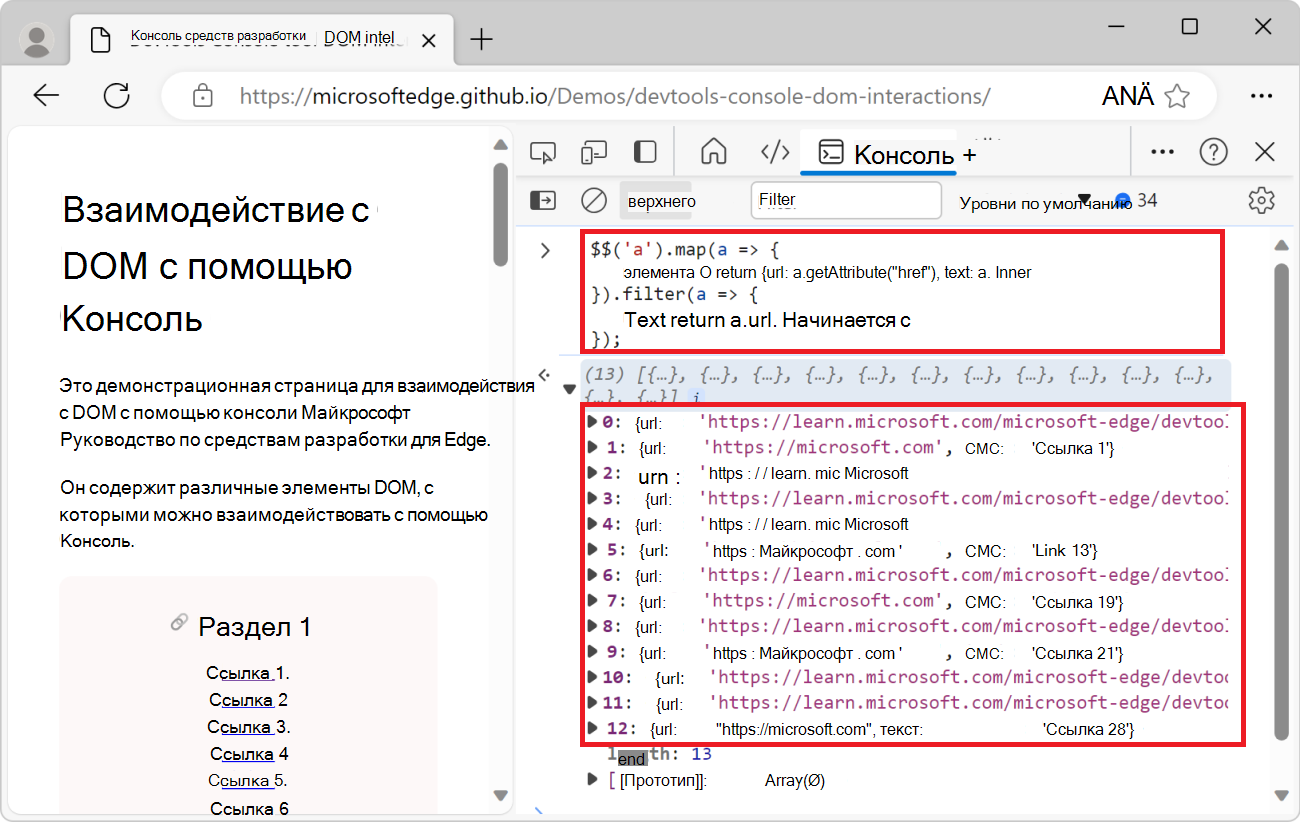Open the More Tools (...) menu
The height and width of the screenshot is (822, 1300).
point(1162,151)
